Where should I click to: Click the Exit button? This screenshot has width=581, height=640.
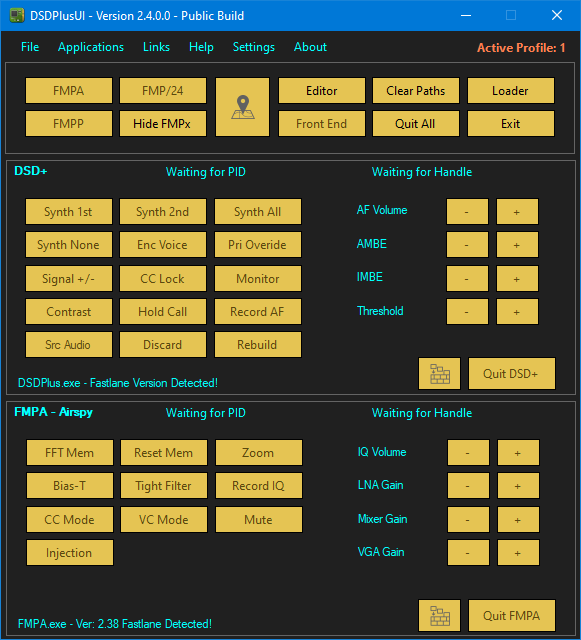click(x=510, y=123)
